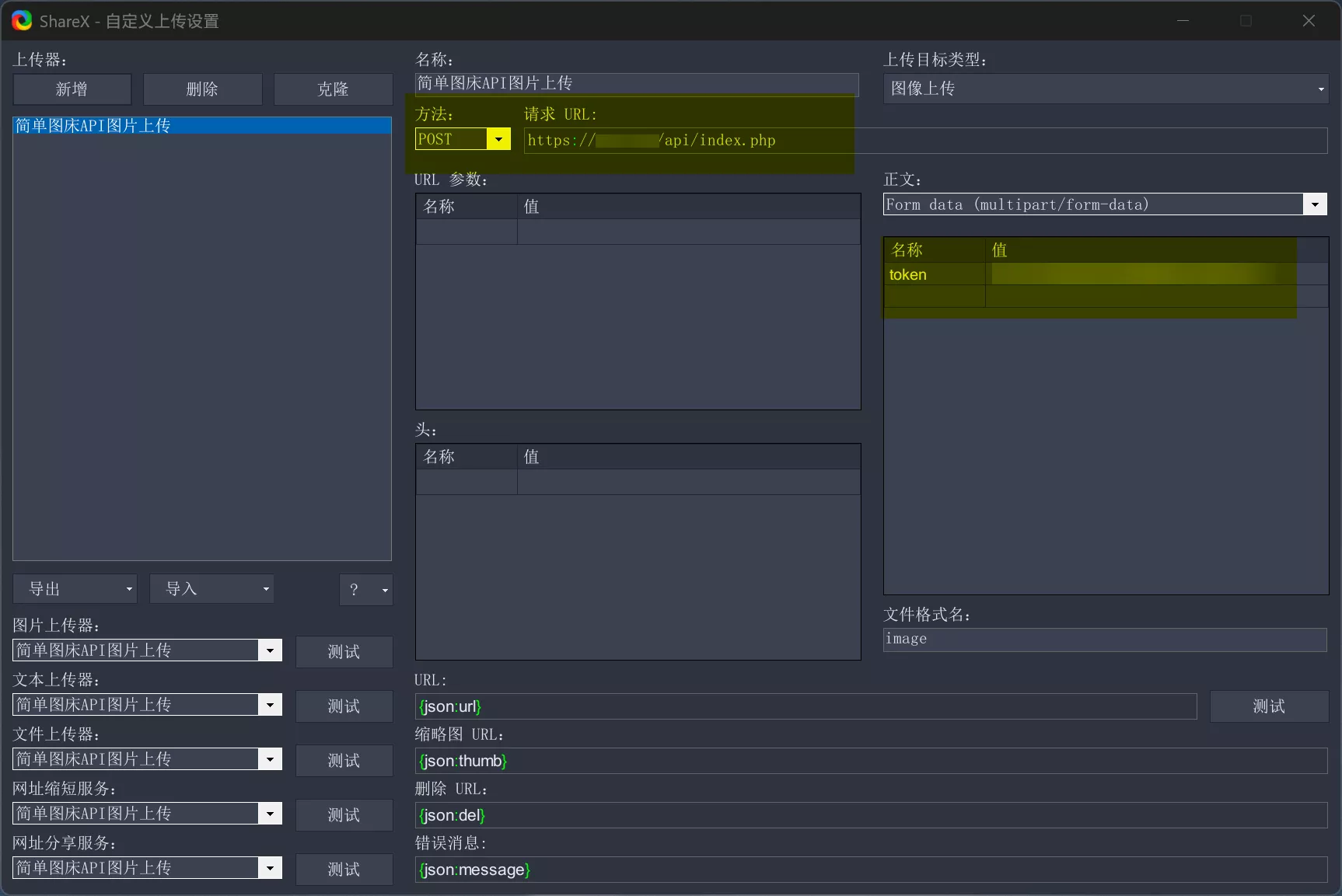Image resolution: width=1342 pixels, height=896 pixels.
Task: Click the 名称 header in body table
Action: 935,250
